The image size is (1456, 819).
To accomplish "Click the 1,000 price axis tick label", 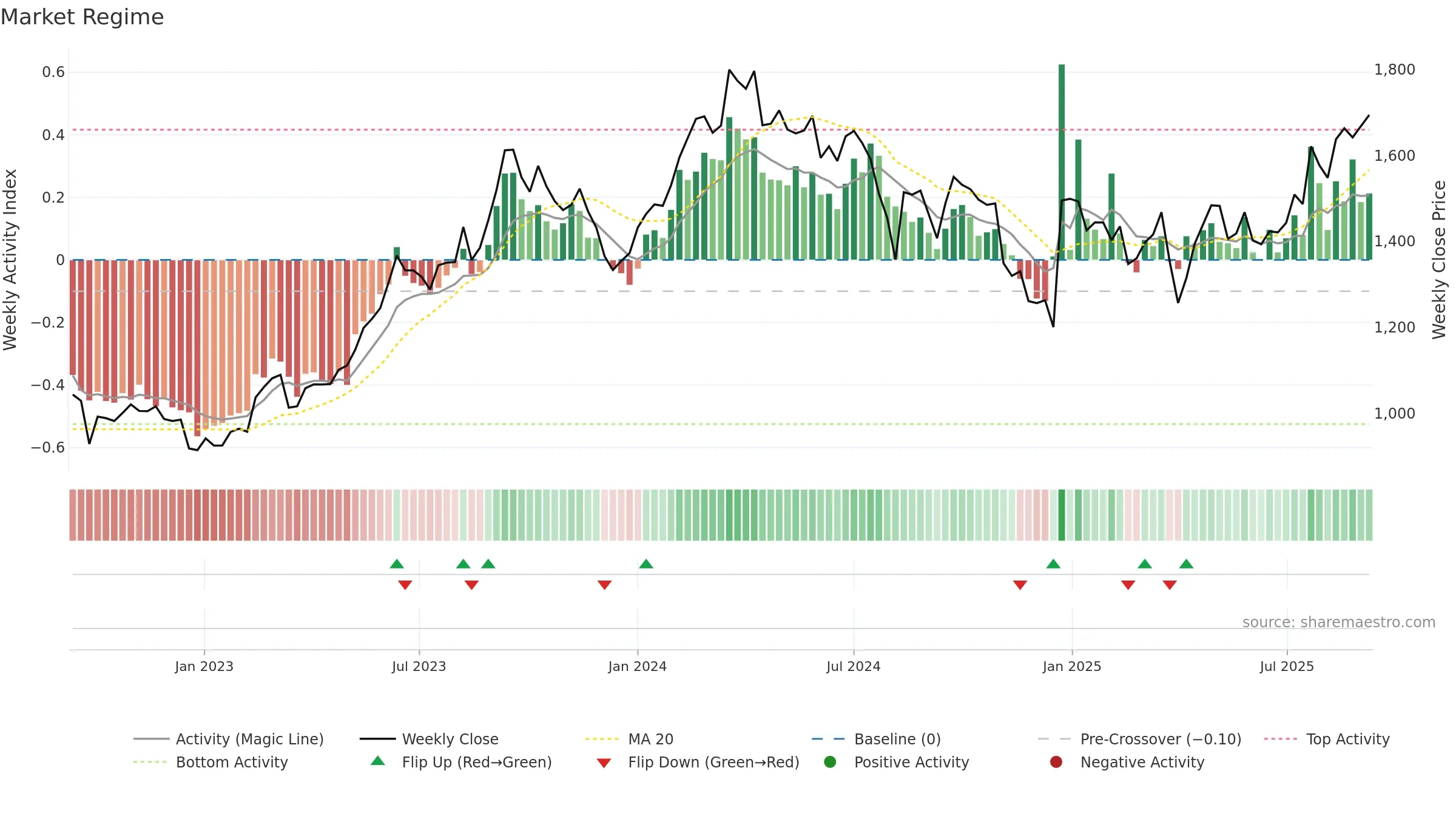I will 1394,414.
